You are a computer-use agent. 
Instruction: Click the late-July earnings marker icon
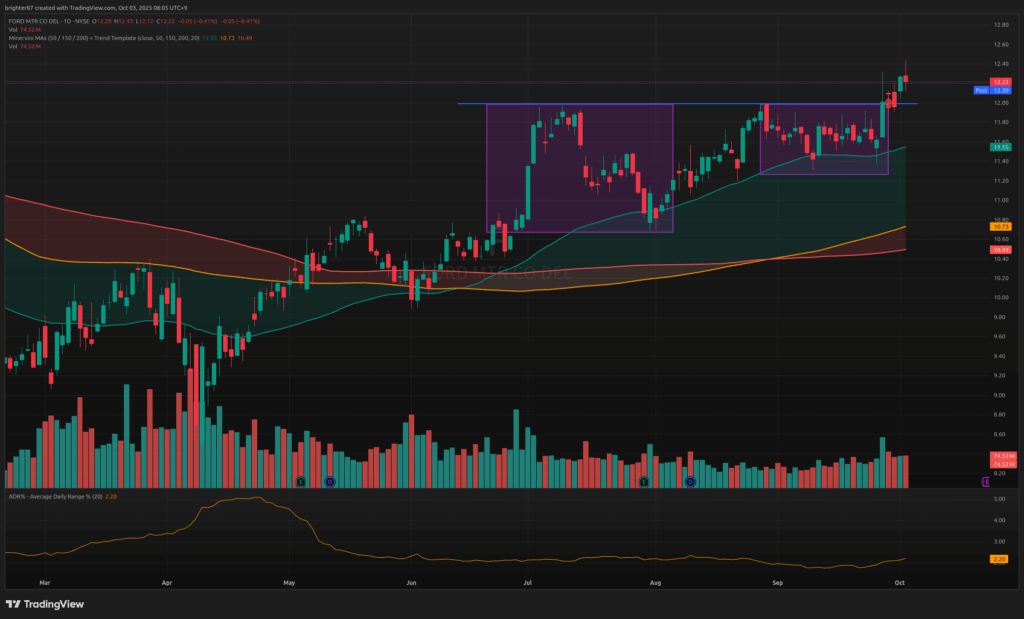tap(644, 482)
